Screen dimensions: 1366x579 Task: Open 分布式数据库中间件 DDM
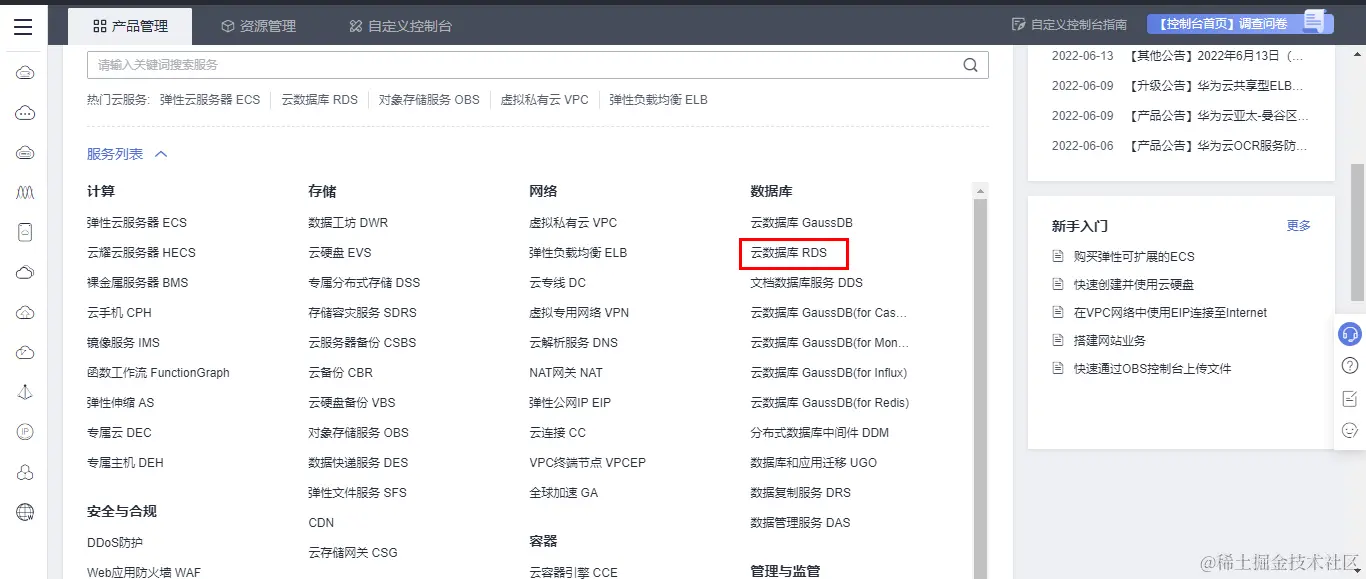[820, 433]
